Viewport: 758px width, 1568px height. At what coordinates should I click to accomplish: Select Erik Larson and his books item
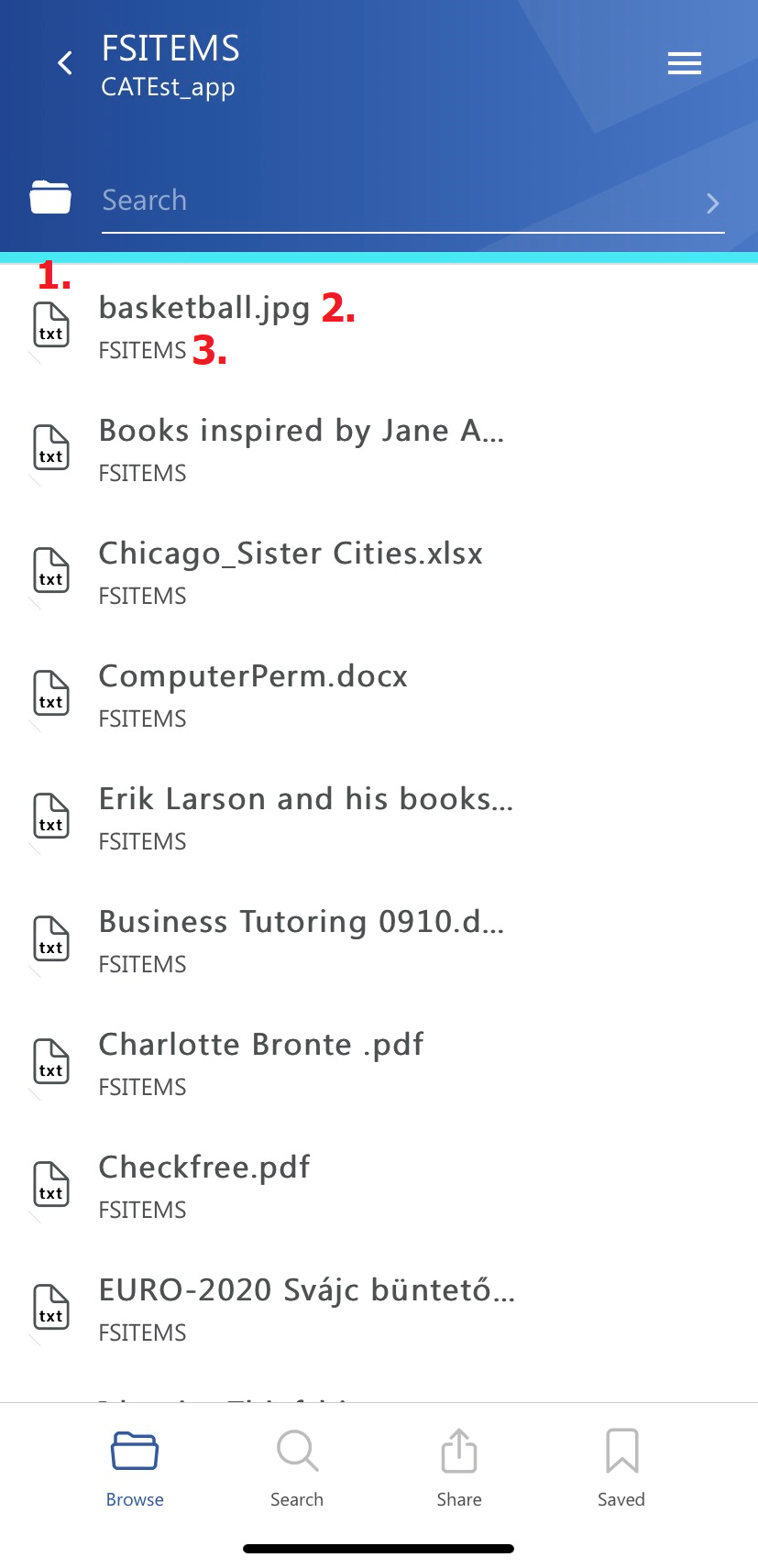tap(305, 799)
